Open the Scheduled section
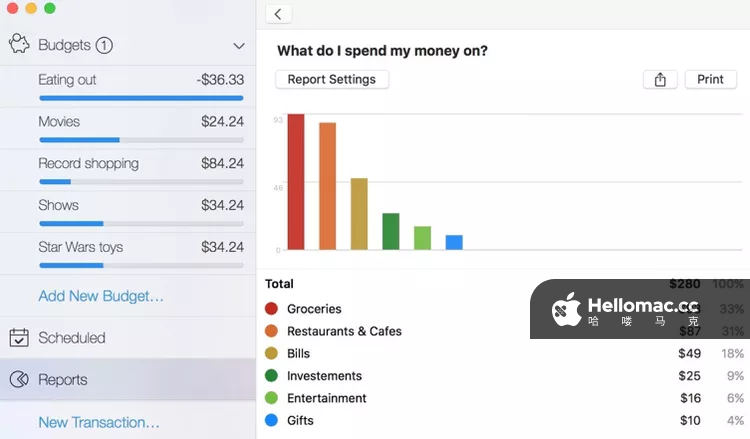The width and height of the screenshot is (750, 439). point(72,338)
